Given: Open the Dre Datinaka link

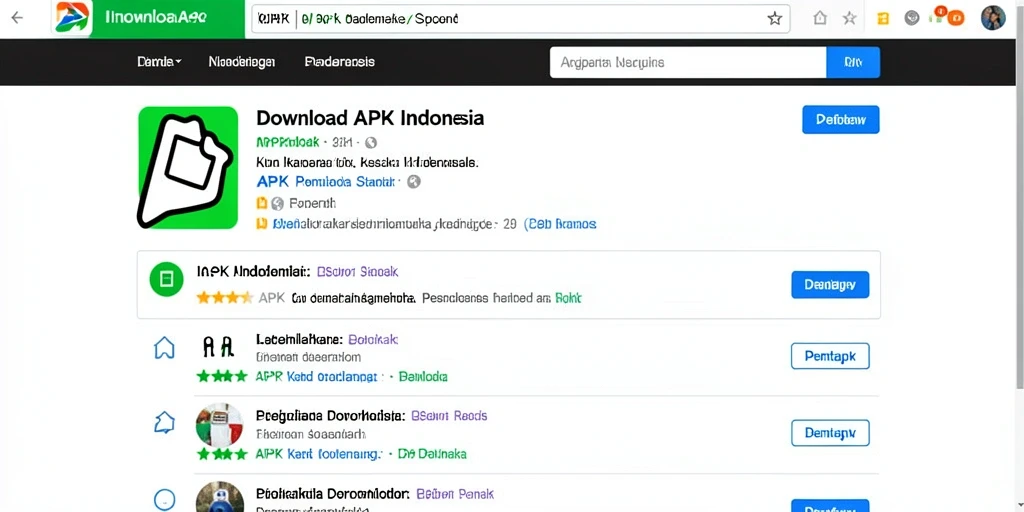Looking at the screenshot, I should point(432,454).
